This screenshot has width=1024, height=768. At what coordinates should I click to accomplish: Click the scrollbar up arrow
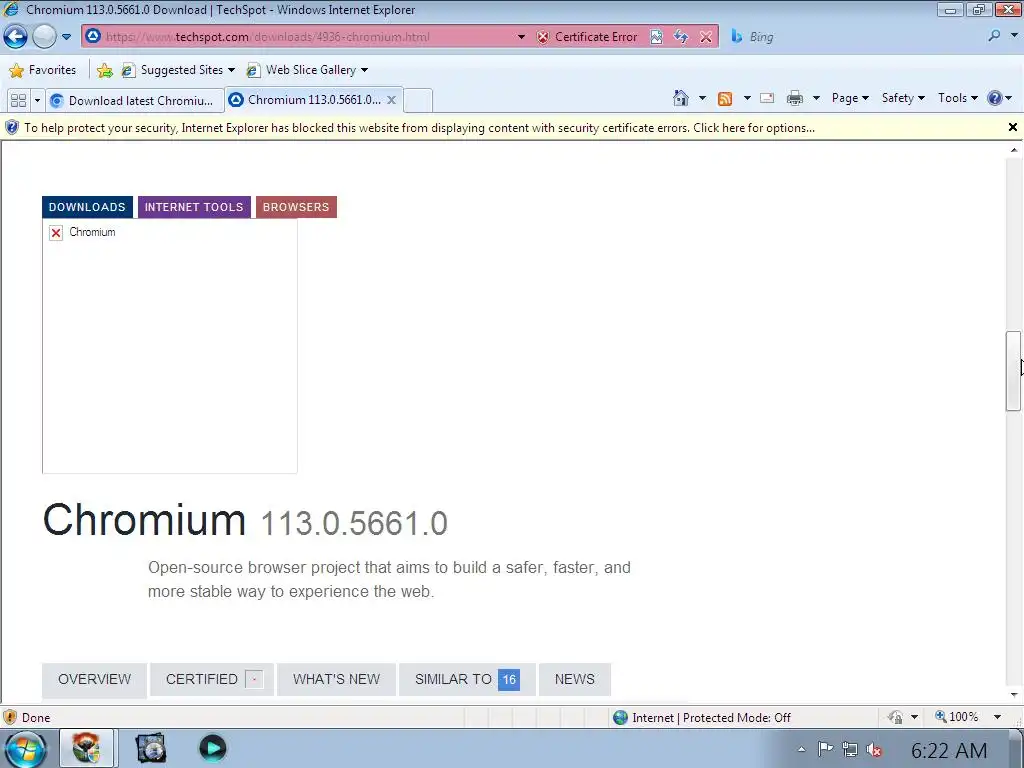coord(1014,150)
